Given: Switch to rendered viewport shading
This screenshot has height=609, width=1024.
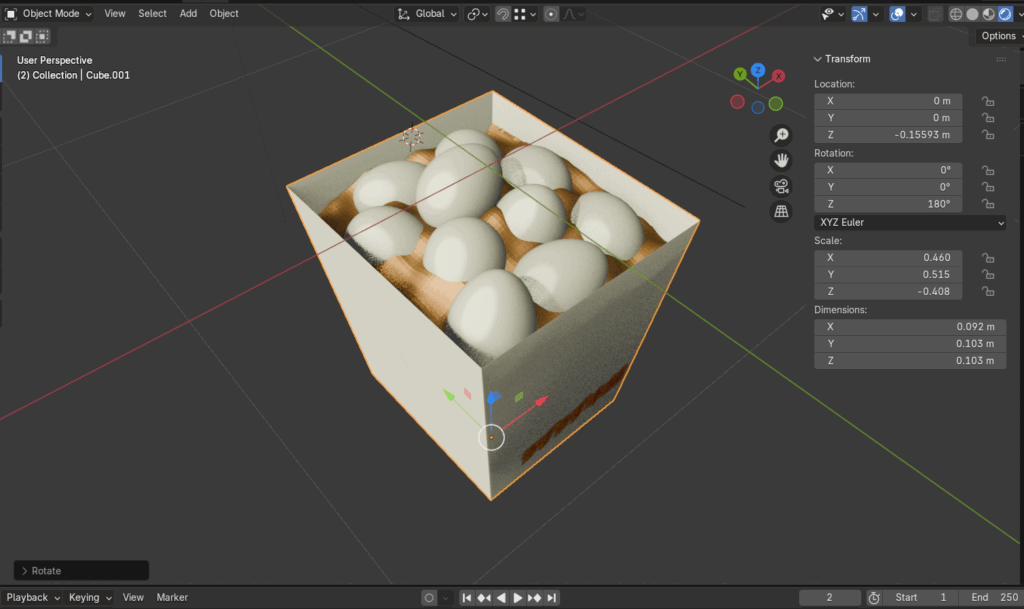Looking at the screenshot, I should pyautogui.click(x=1006, y=14).
